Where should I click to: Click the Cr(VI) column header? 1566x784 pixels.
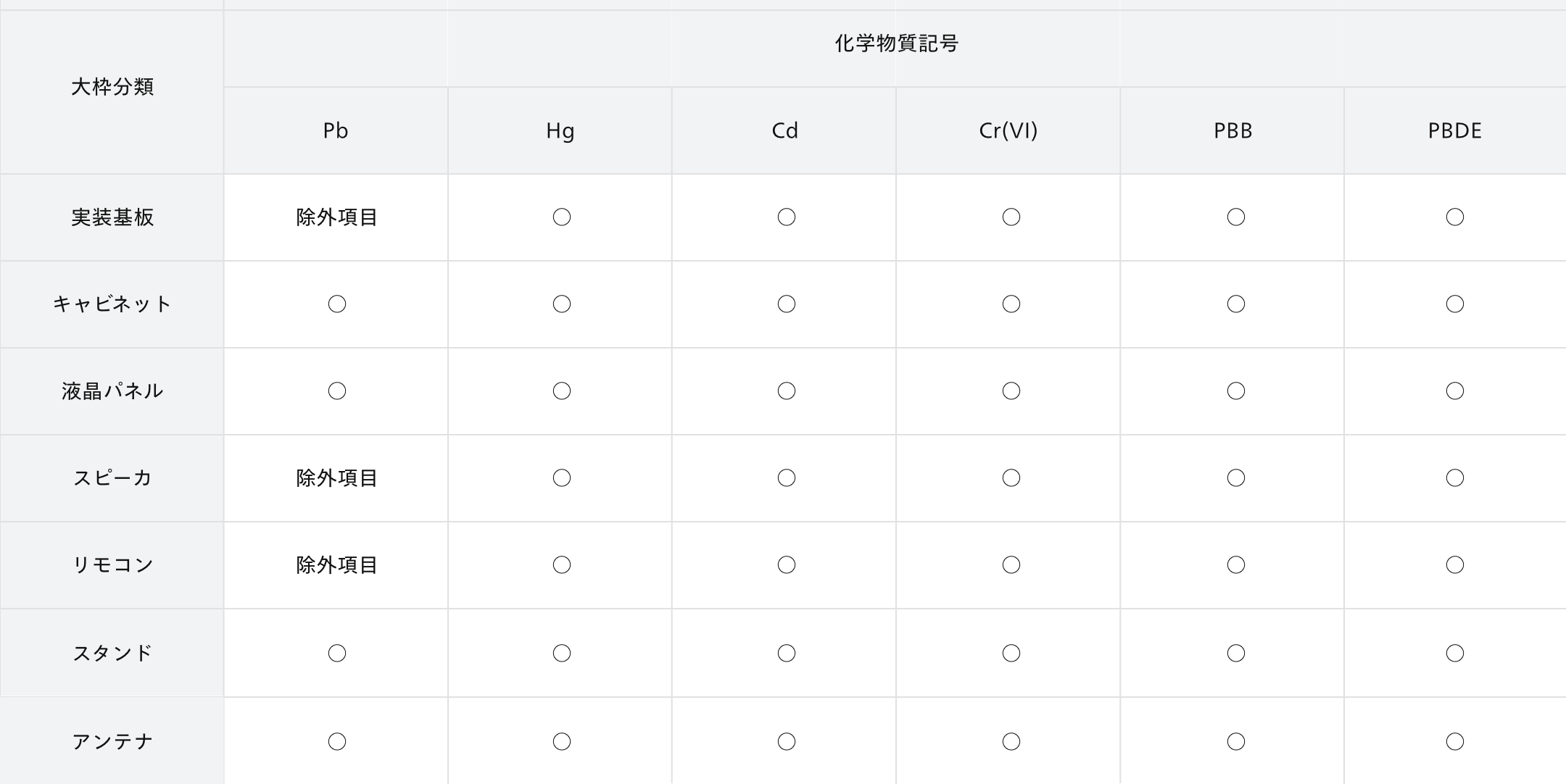click(x=1008, y=130)
